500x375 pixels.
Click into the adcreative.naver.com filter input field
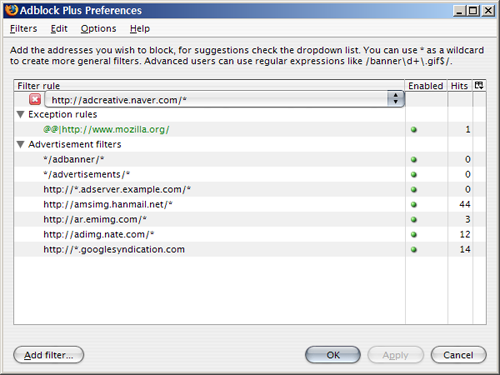[x=217, y=99]
